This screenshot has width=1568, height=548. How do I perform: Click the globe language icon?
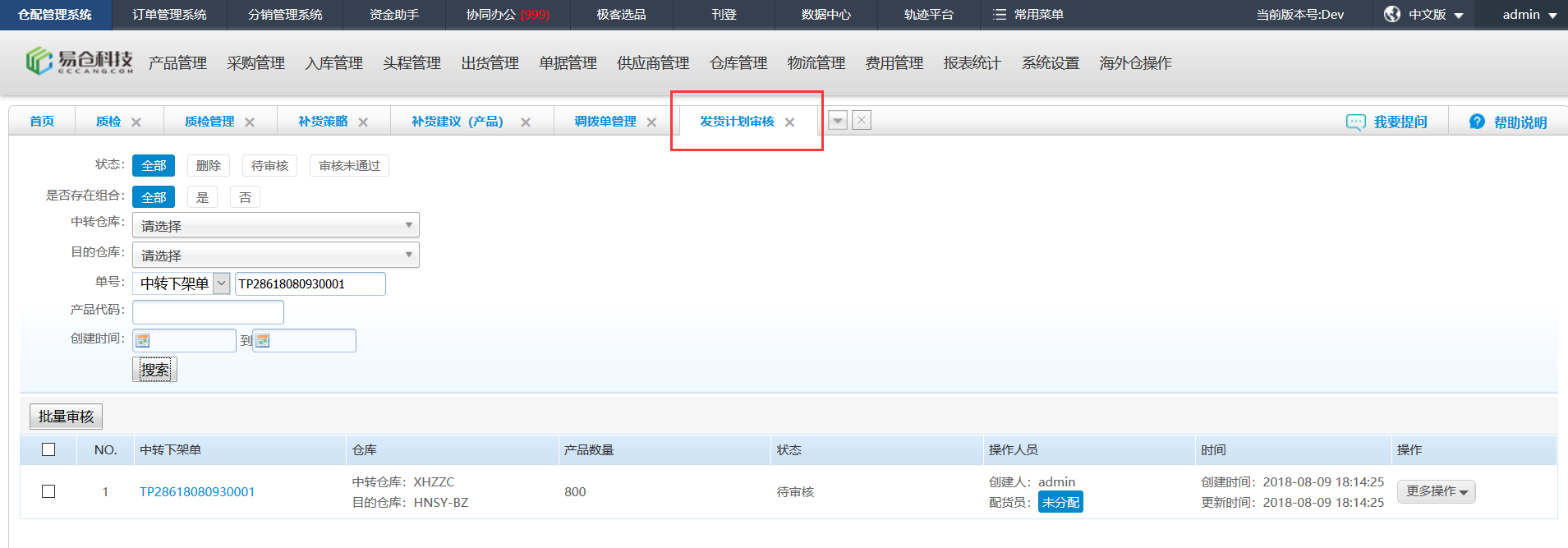point(1392,15)
